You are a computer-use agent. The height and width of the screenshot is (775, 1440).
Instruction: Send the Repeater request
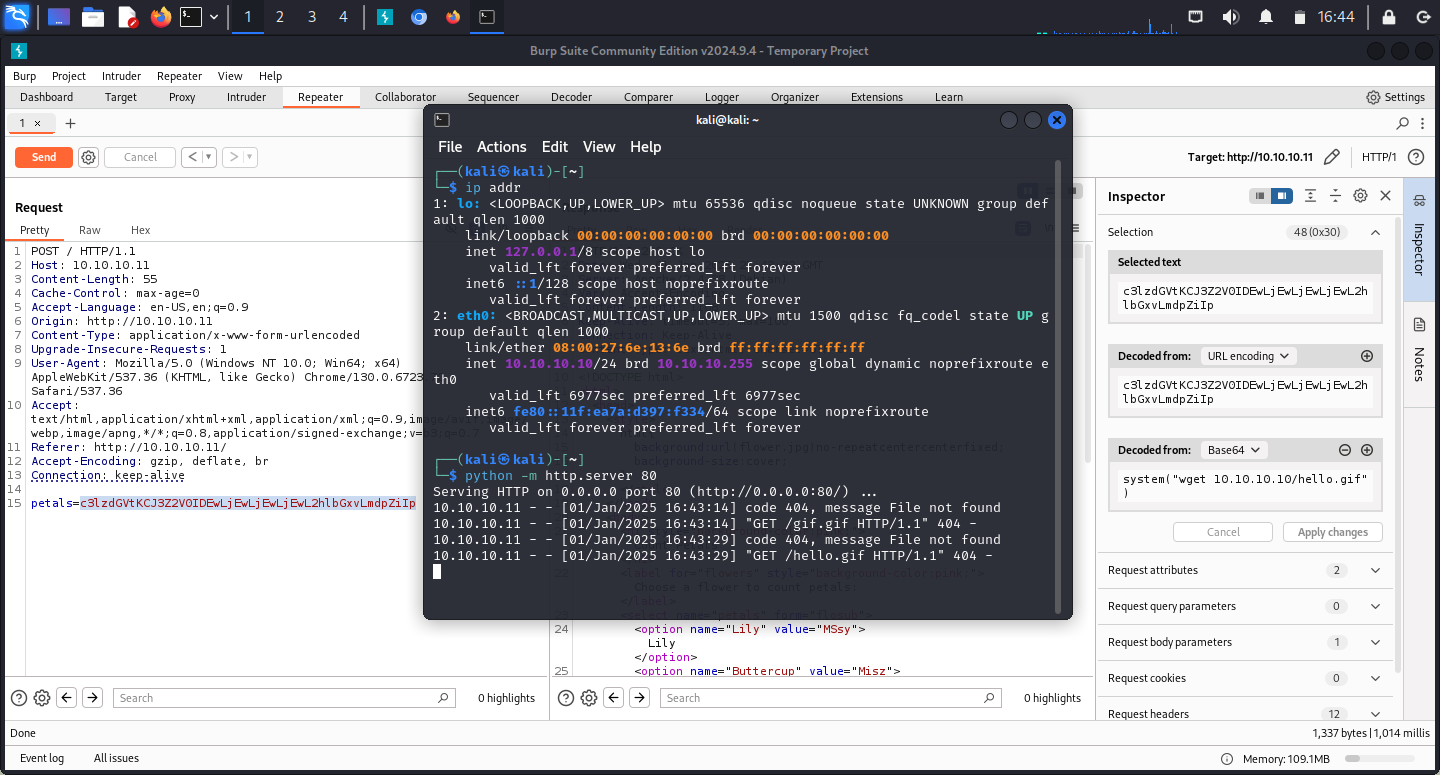(x=44, y=157)
